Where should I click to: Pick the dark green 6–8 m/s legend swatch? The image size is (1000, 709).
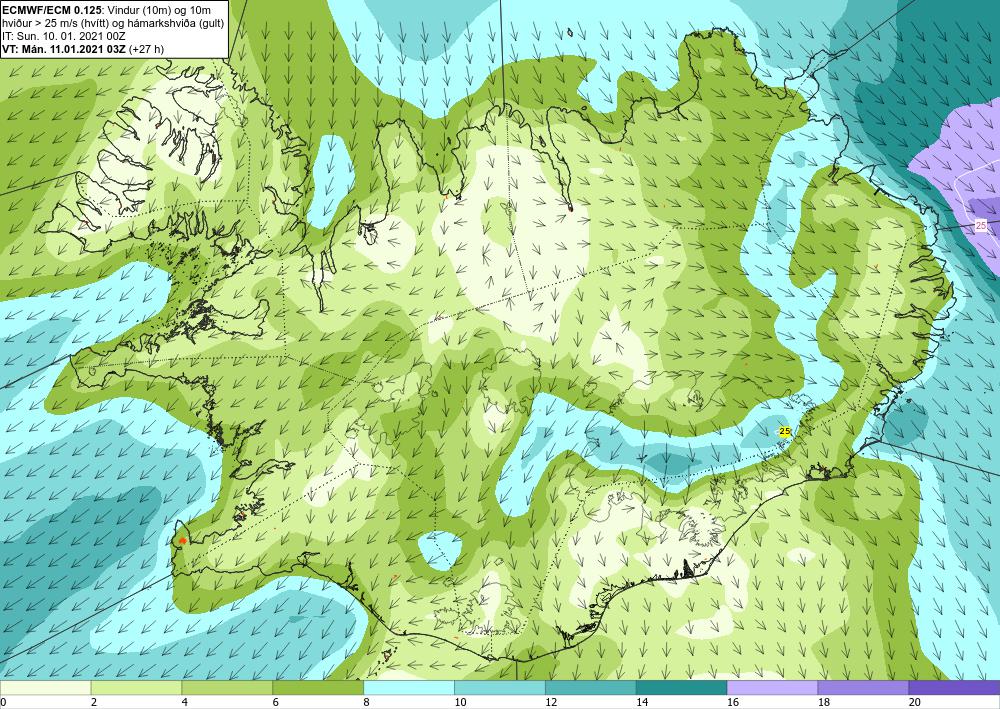tap(318, 687)
